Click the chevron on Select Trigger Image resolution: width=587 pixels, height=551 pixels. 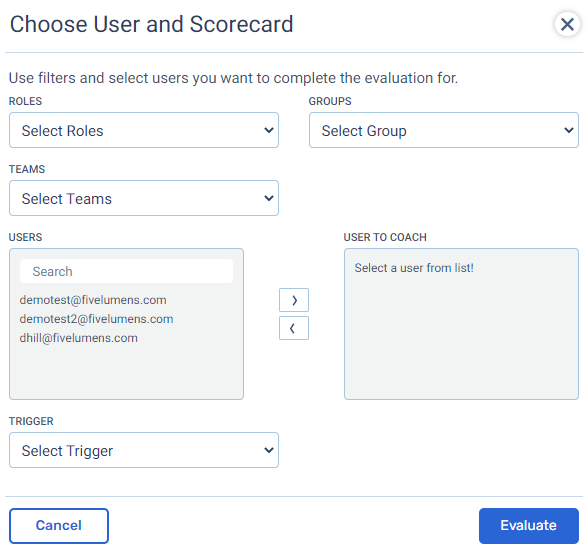269,450
